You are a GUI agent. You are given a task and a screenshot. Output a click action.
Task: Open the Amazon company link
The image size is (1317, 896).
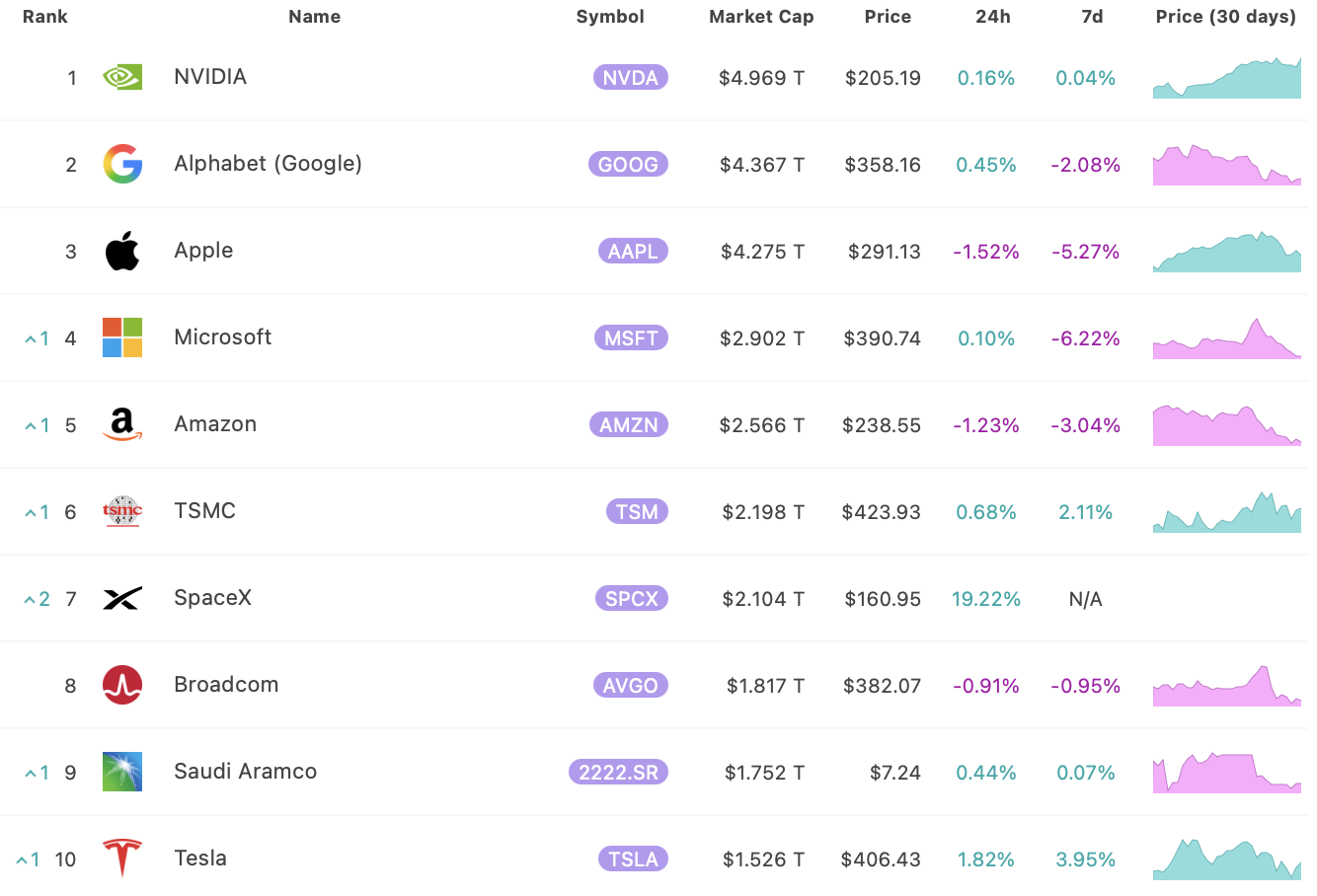pos(215,424)
